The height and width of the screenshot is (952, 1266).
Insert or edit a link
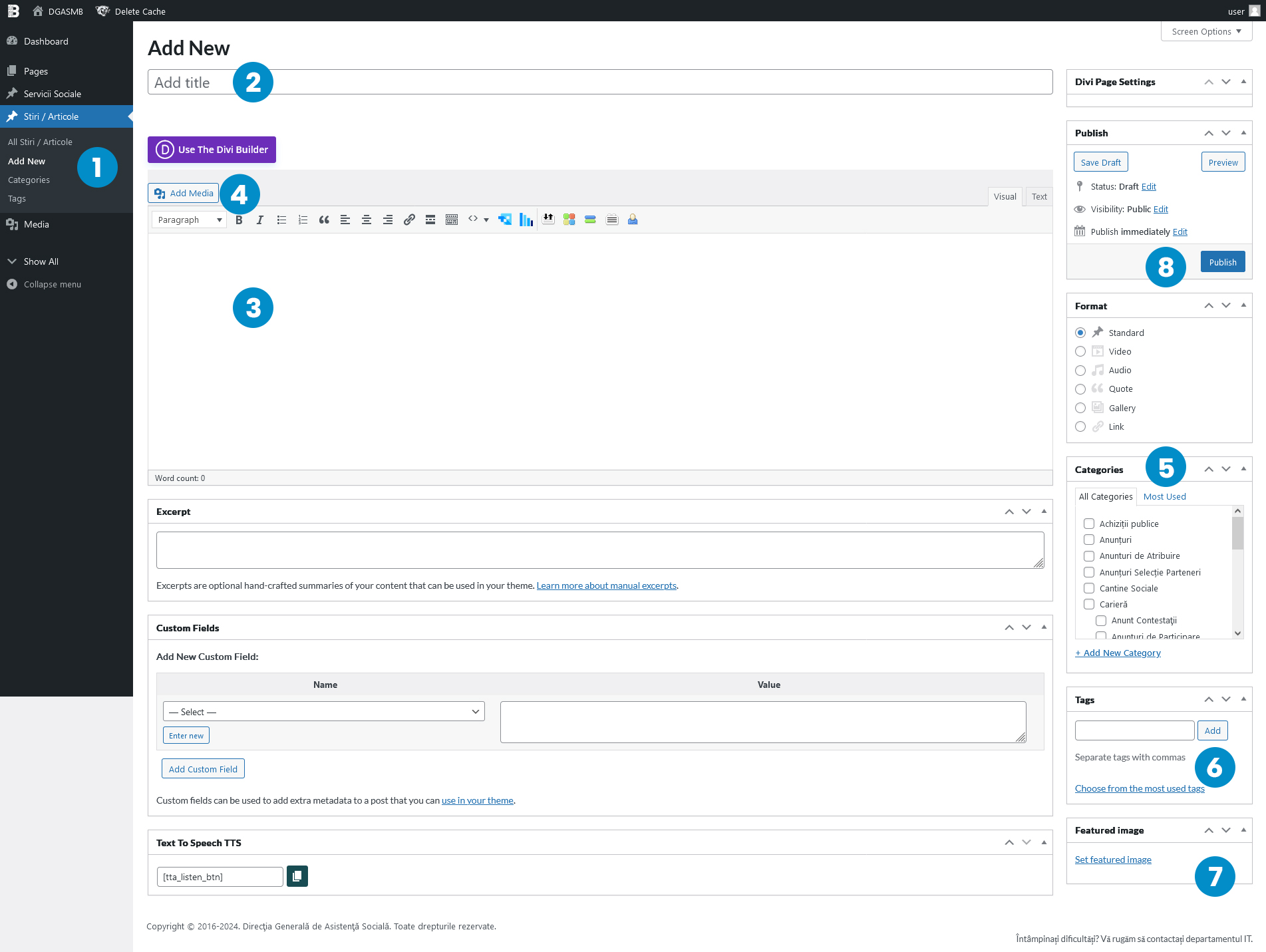409,220
